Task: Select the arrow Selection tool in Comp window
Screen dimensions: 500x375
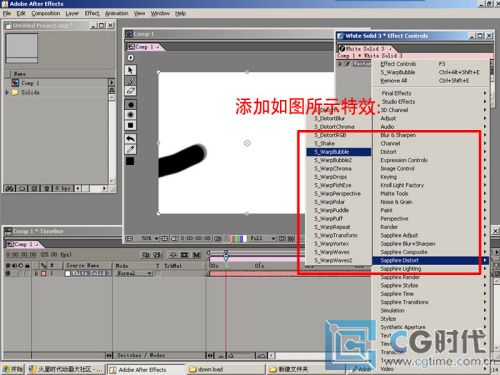Action: click(130, 70)
